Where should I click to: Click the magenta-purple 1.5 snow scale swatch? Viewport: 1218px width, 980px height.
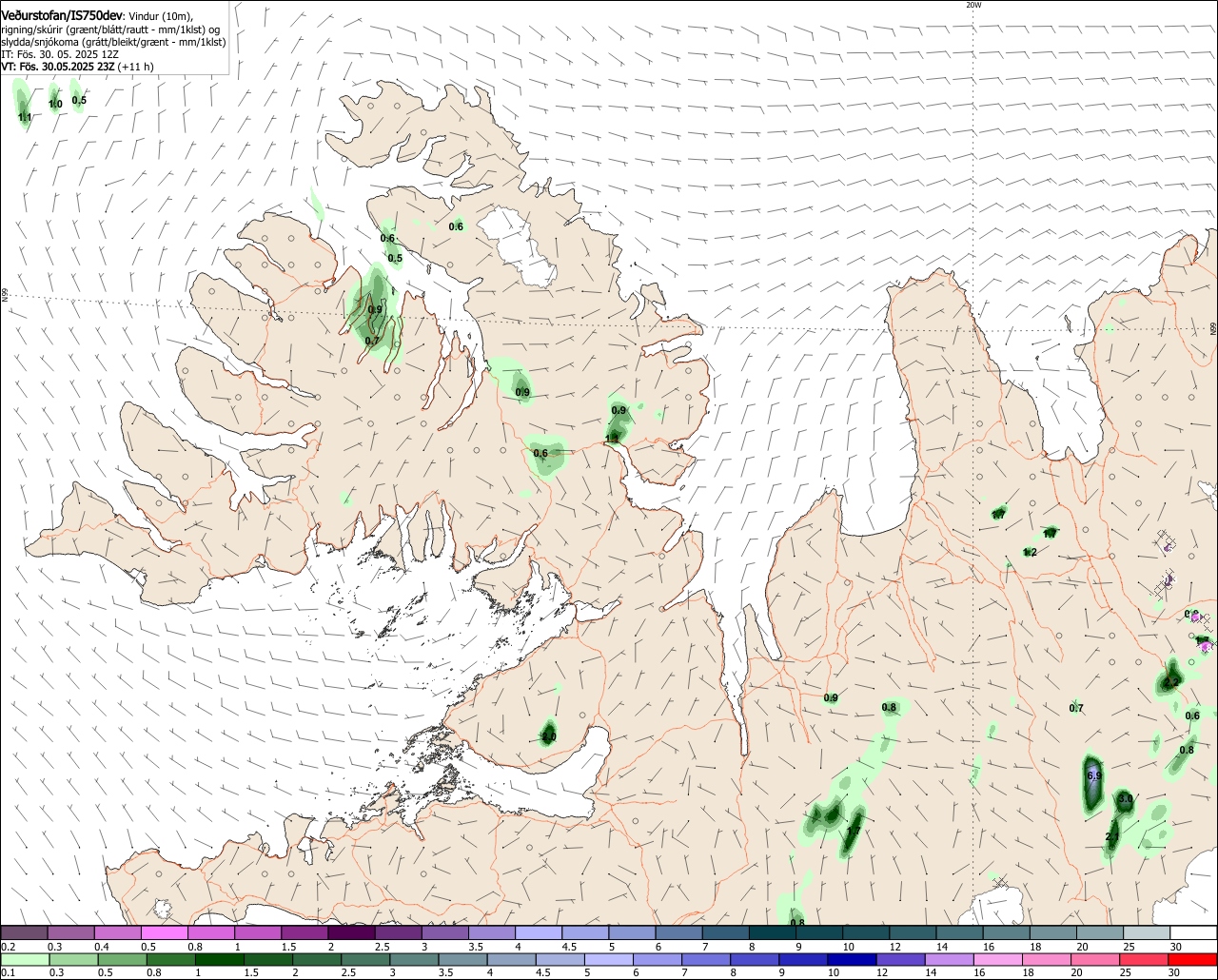point(304,932)
